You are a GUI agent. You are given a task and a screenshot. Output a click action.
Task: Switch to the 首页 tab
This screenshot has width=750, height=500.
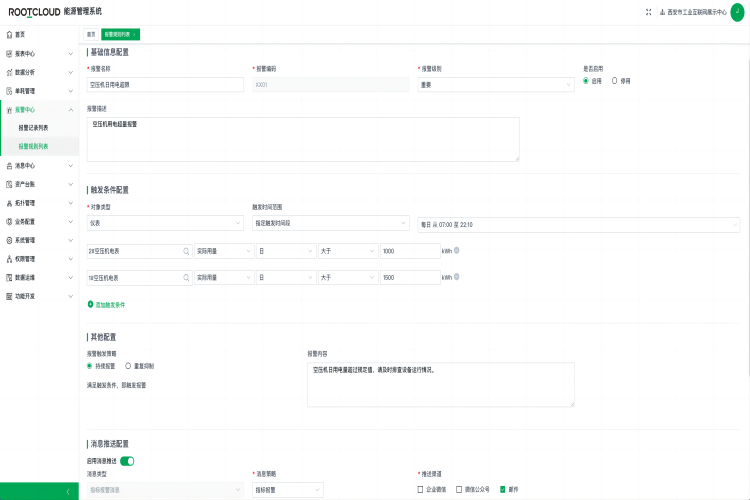coord(90,34)
